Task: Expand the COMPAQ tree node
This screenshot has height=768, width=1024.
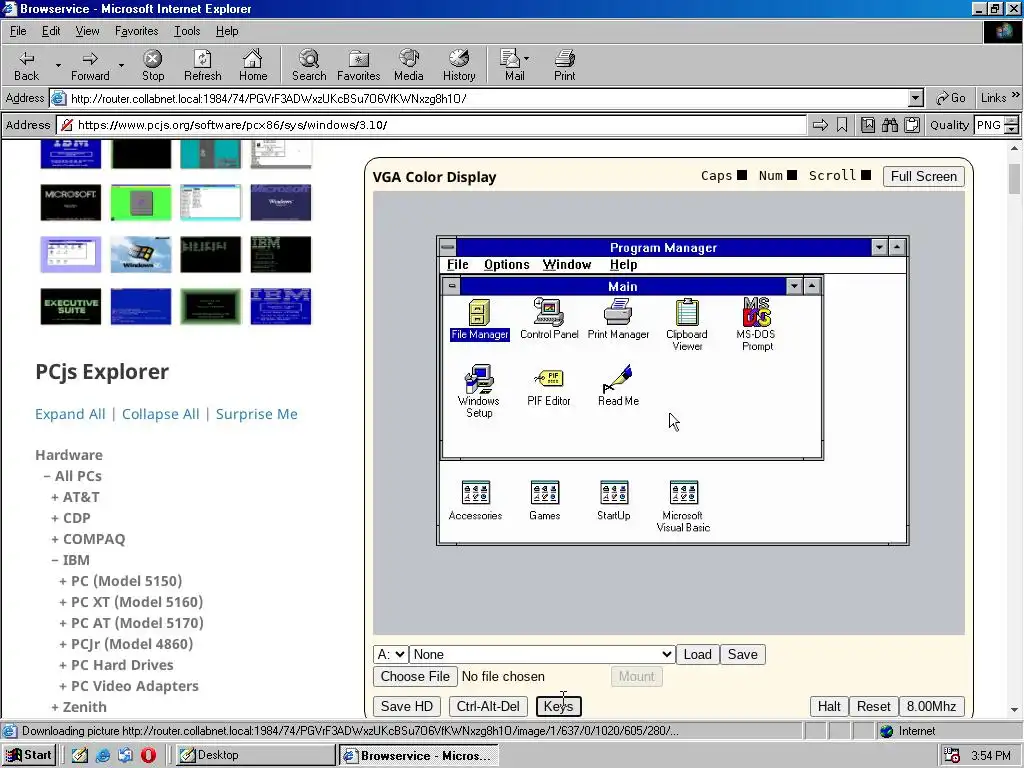Action: [x=55, y=539]
